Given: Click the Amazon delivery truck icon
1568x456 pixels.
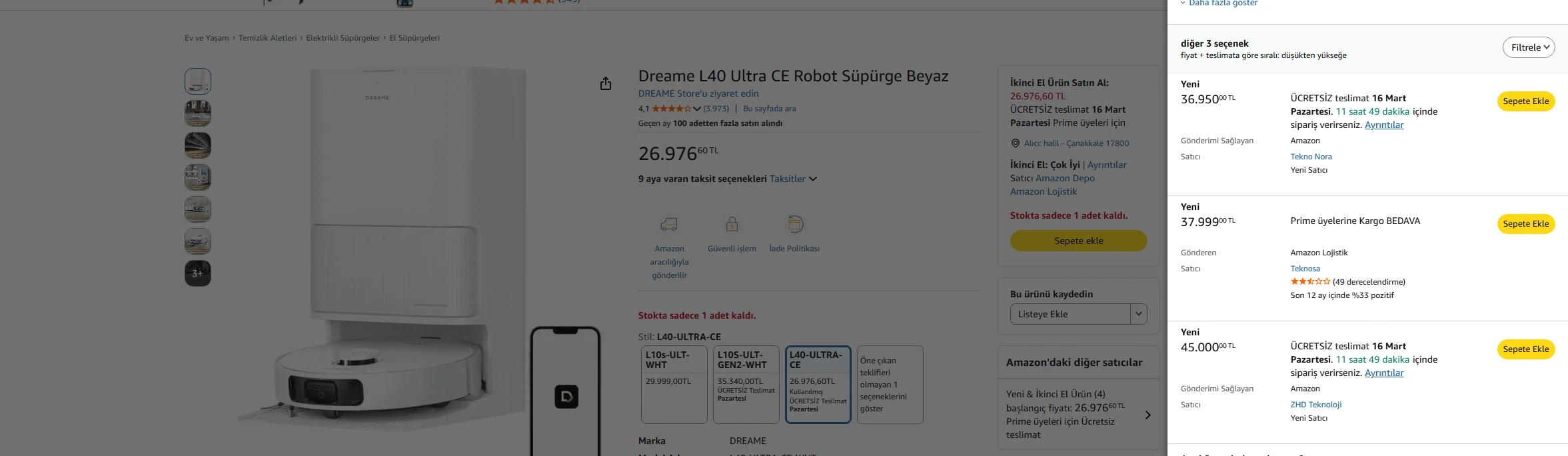Looking at the screenshot, I should point(668,224).
